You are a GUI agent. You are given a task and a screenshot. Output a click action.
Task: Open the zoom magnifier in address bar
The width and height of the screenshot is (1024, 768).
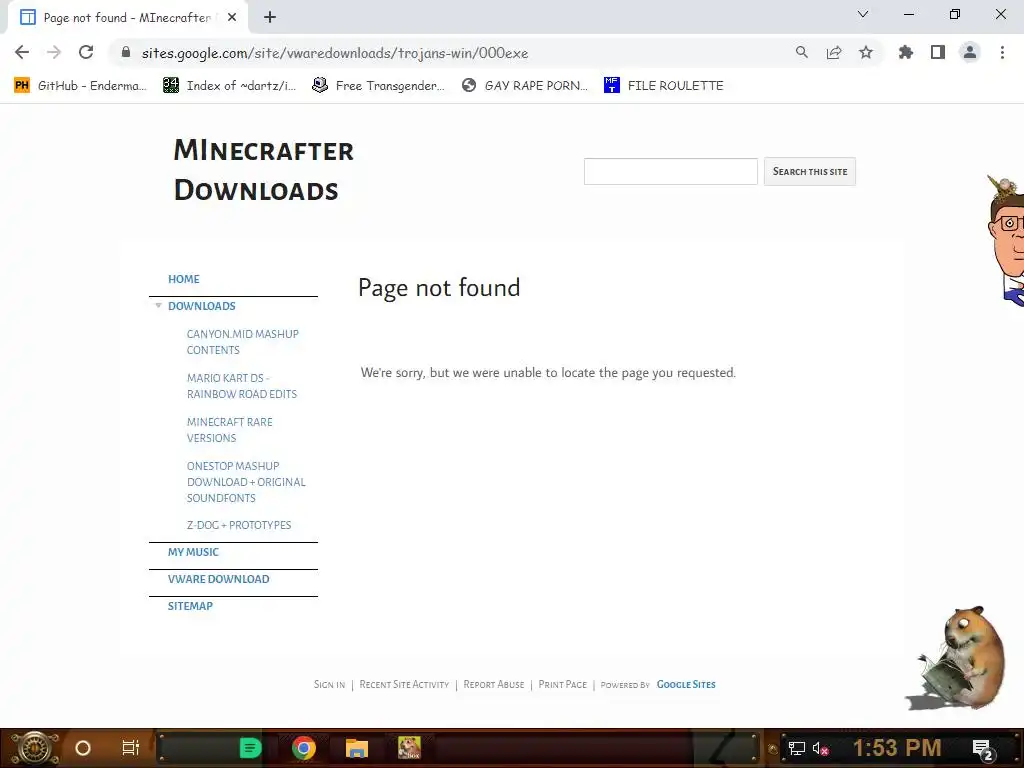pyautogui.click(x=801, y=52)
